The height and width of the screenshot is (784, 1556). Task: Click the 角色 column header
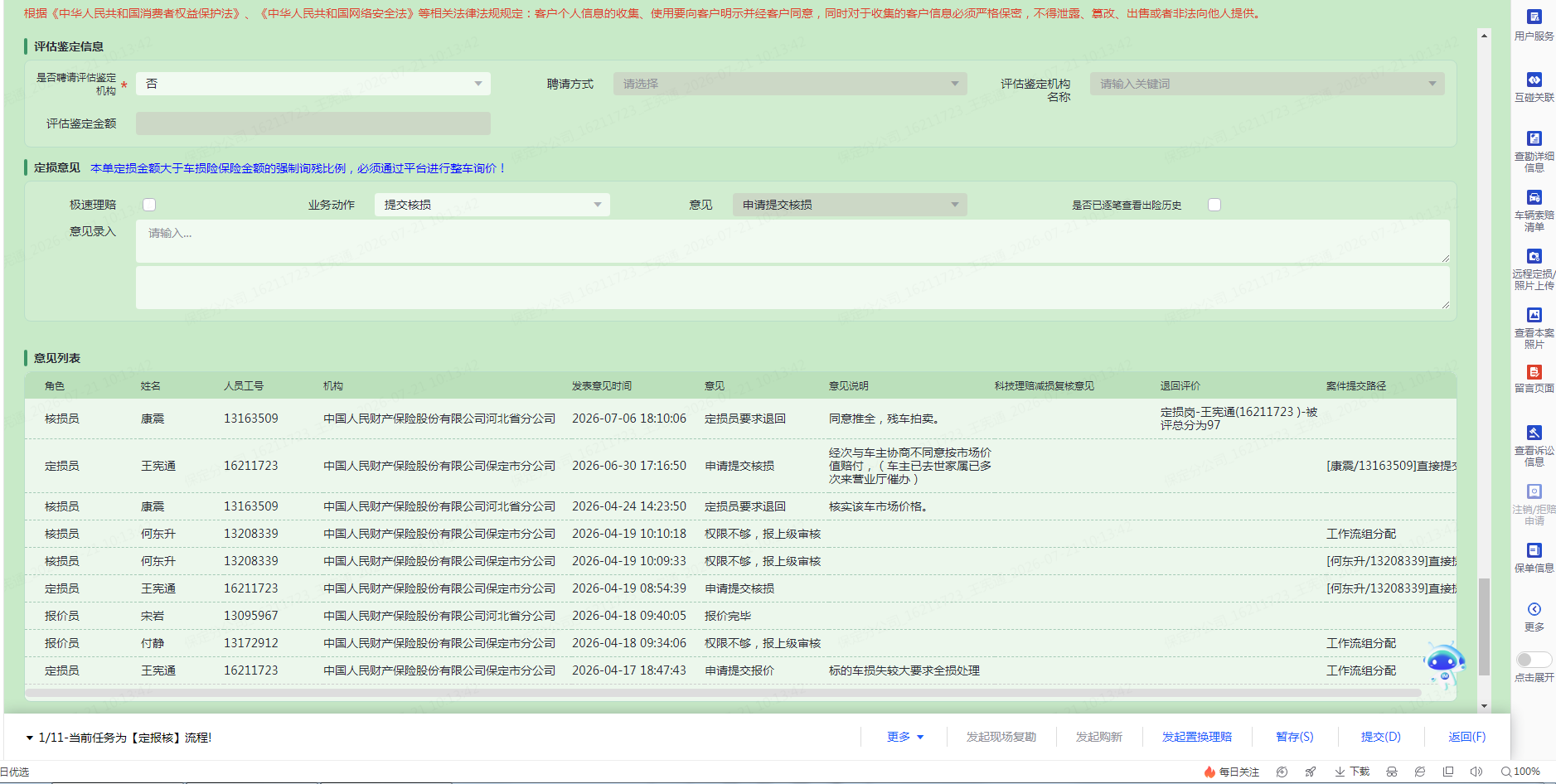pyautogui.click(x=55, y=386)
